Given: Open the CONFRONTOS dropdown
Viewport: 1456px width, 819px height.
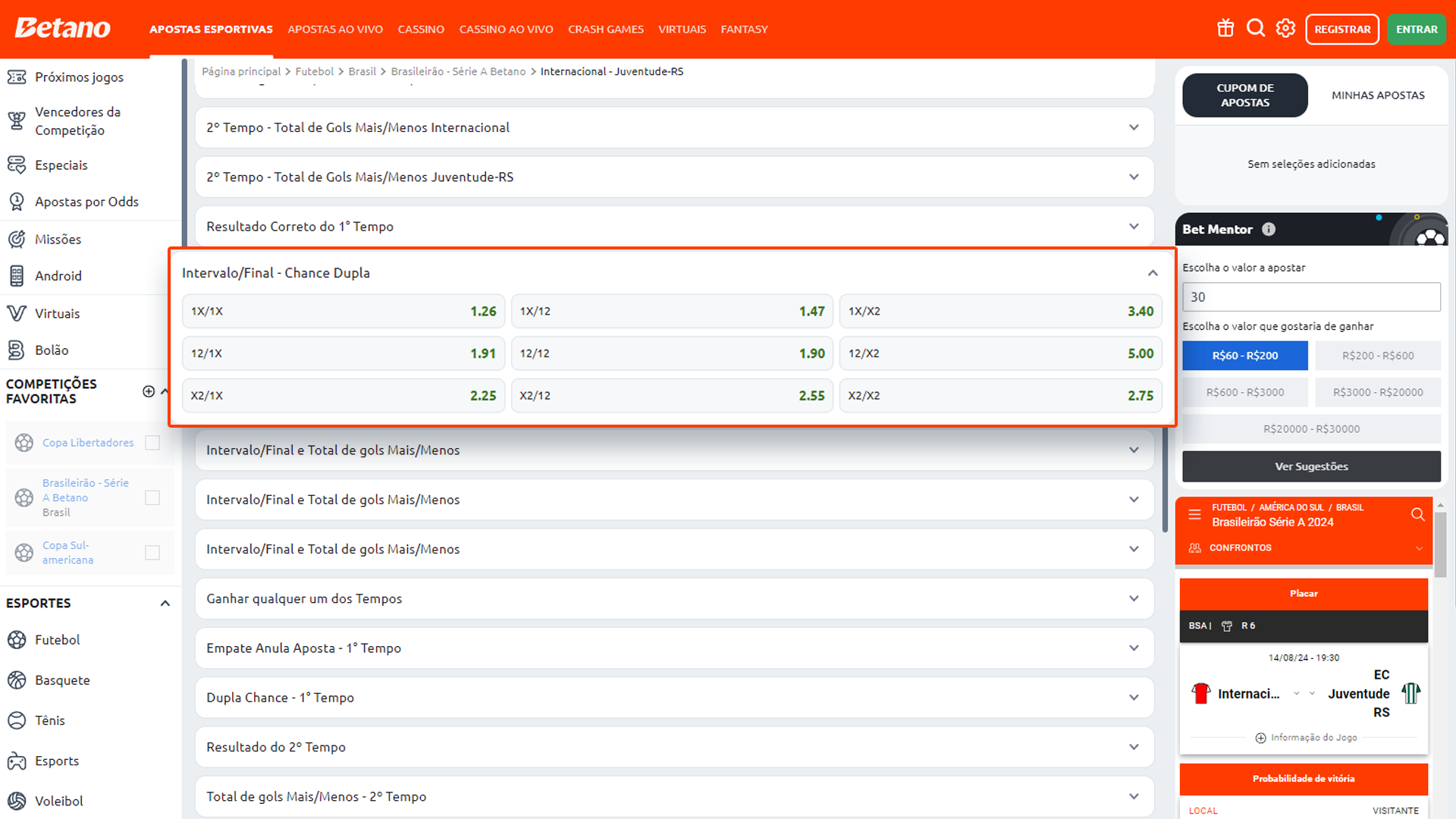Looking at the screenshot, I should (x=1304, y=548).
